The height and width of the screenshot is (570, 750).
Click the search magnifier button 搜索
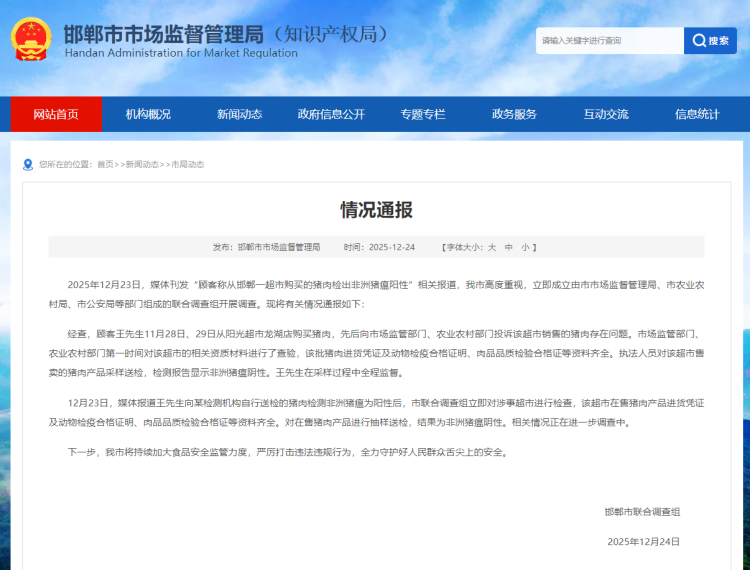(710, 41)
